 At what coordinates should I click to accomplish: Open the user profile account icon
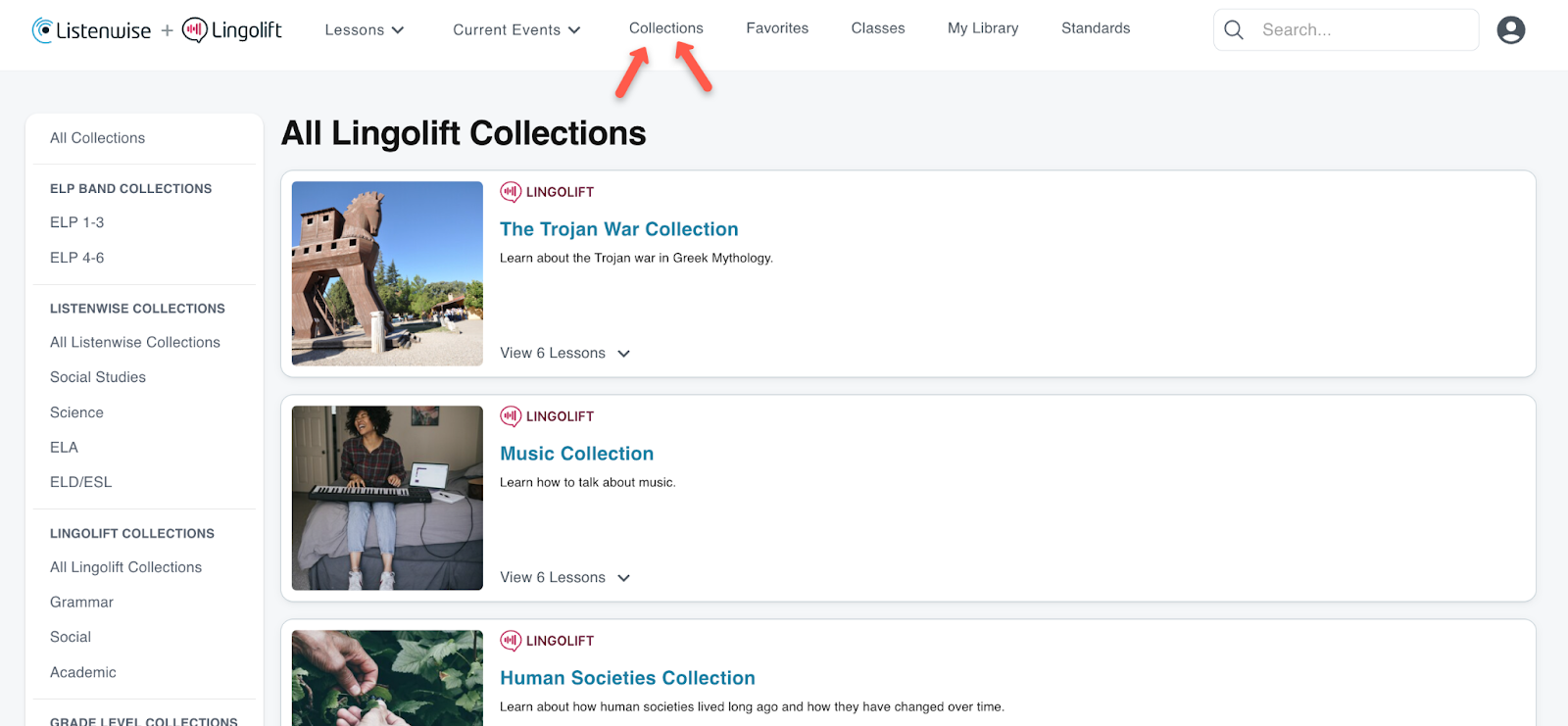(x=1510, y=30)
